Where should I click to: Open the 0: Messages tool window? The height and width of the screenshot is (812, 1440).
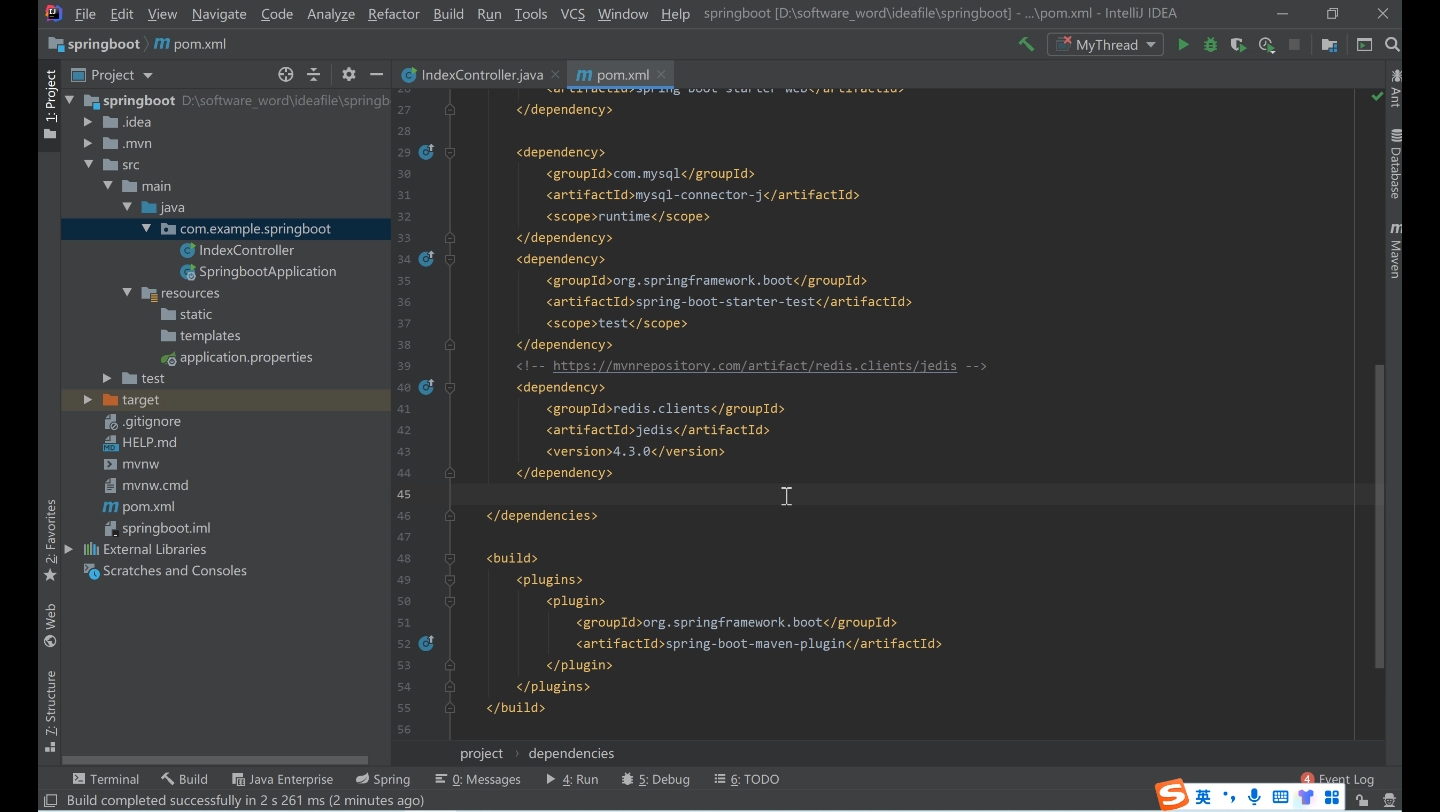coord(479,779)
